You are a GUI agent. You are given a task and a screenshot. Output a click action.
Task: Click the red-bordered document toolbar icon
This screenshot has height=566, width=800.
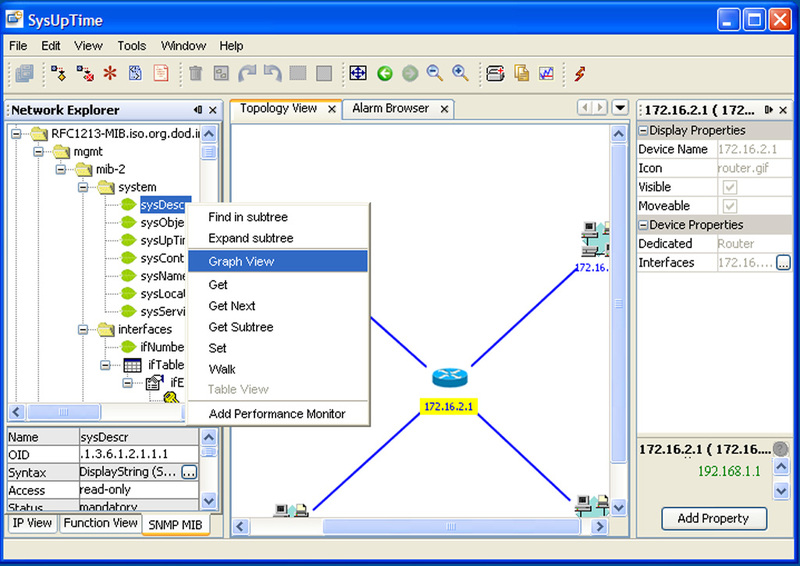pyautogui.click(x=161, y=73)
